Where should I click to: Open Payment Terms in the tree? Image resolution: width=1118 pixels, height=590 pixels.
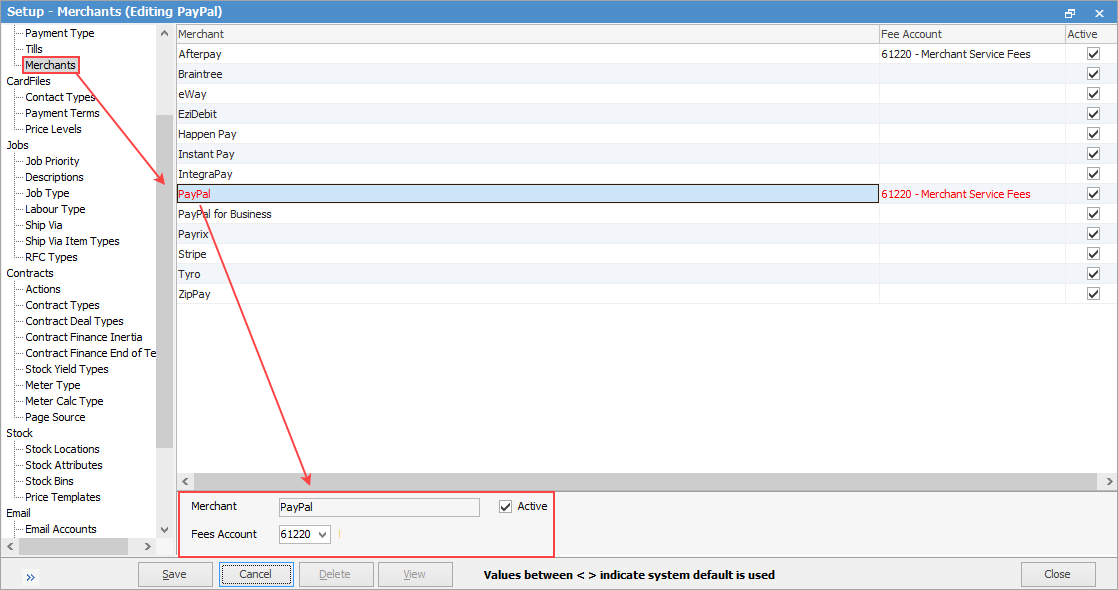pyautogui.click(x=62, y=113)
